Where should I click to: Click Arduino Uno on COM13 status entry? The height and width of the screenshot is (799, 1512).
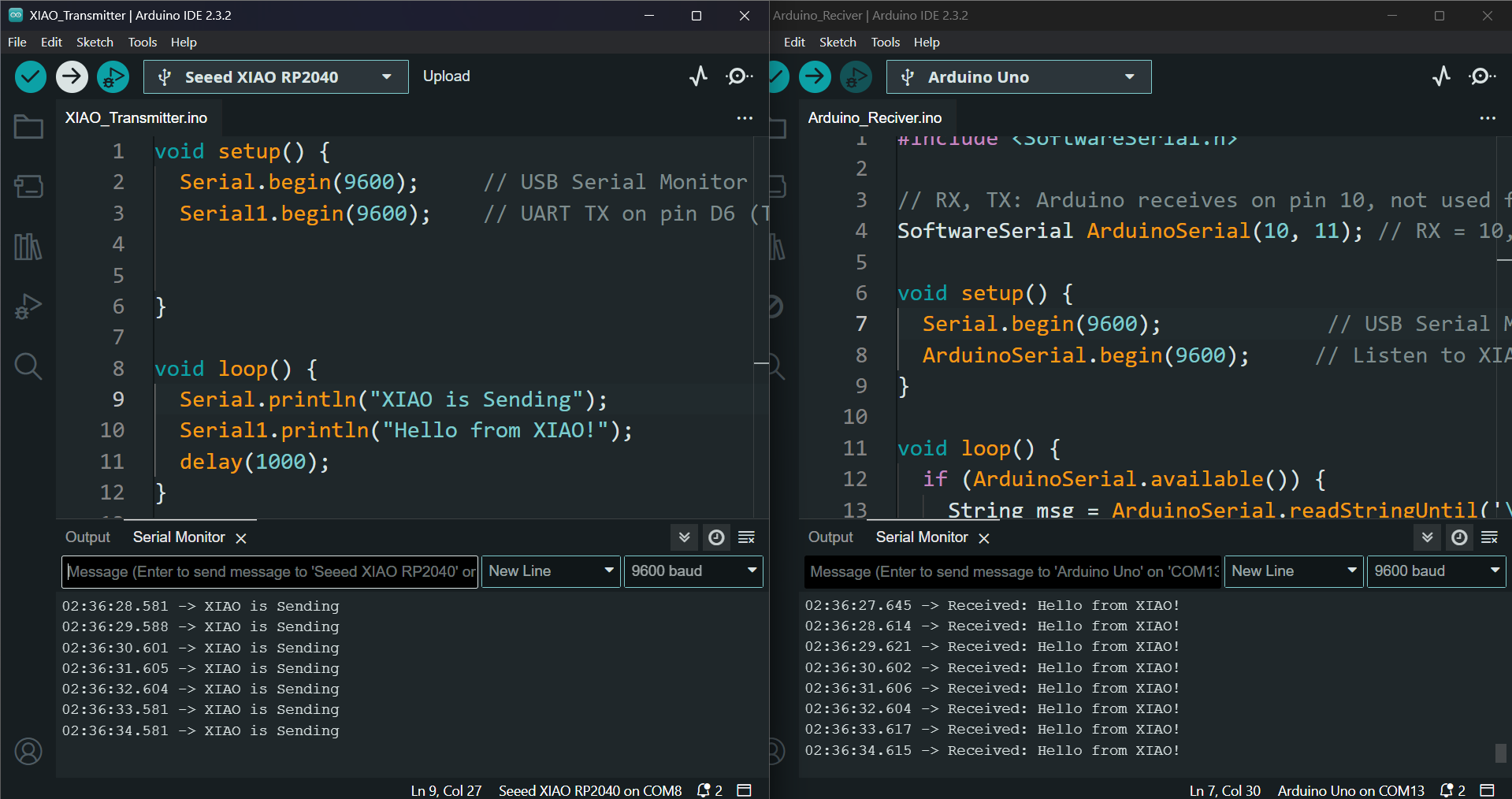(1350, 790)
